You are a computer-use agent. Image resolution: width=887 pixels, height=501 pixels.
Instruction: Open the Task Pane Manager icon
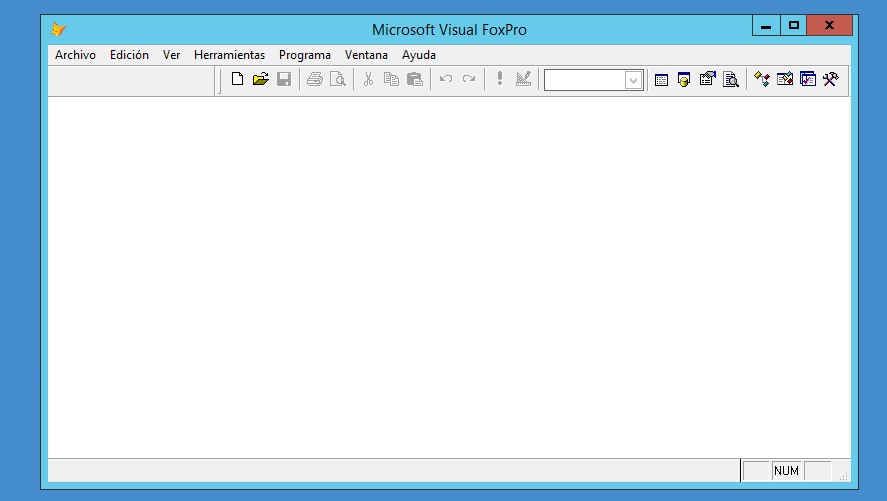(808, 79)
